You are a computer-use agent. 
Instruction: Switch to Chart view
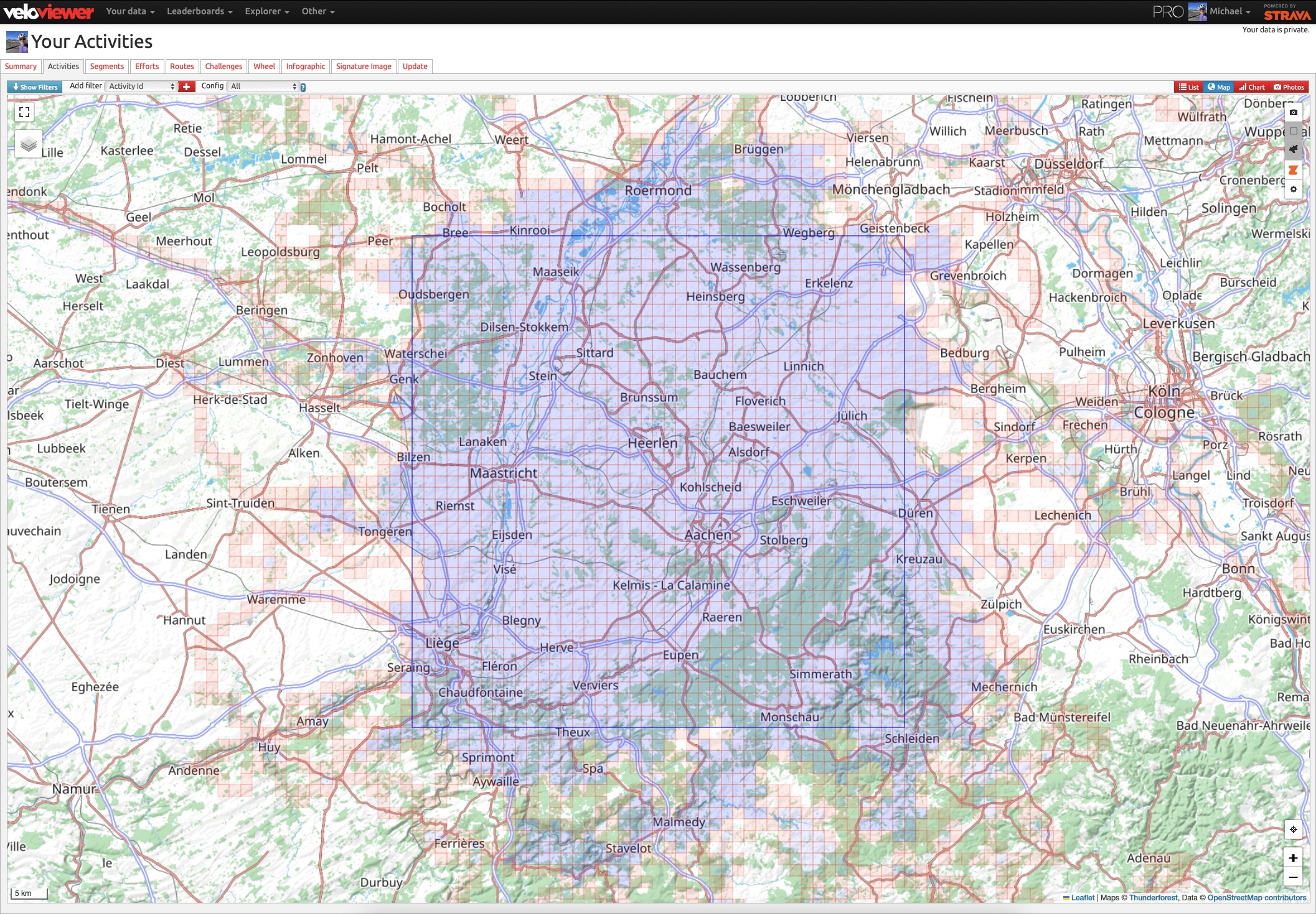pyautogui.click(x=1252, y=87)
